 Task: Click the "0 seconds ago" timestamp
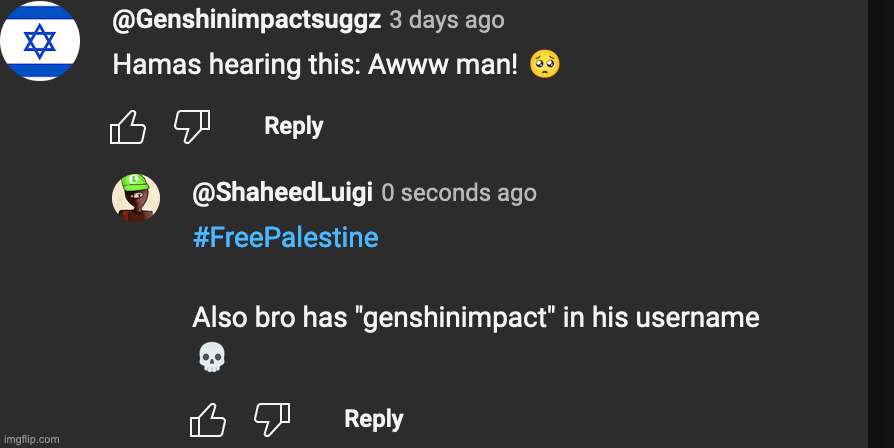click(x=459, y=192)
